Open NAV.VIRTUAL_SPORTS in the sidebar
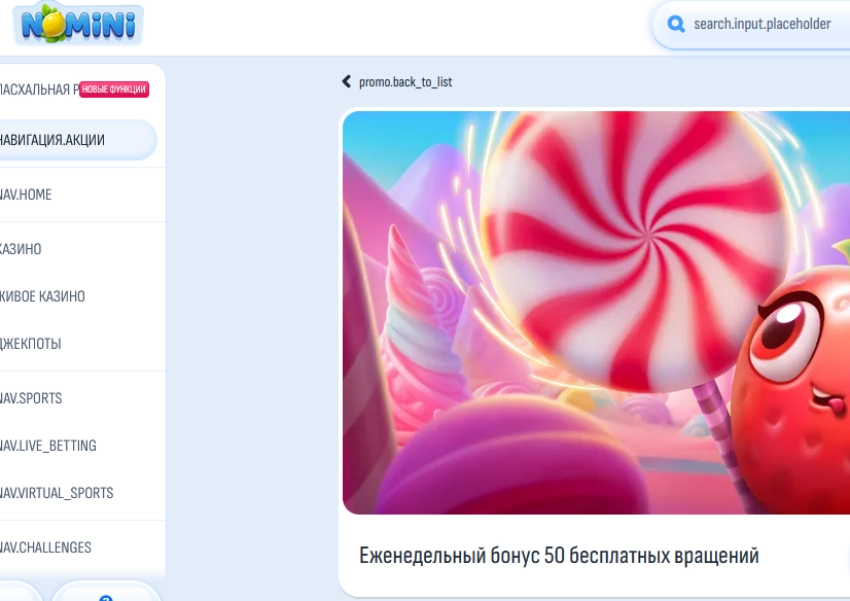 coord(56,493)
